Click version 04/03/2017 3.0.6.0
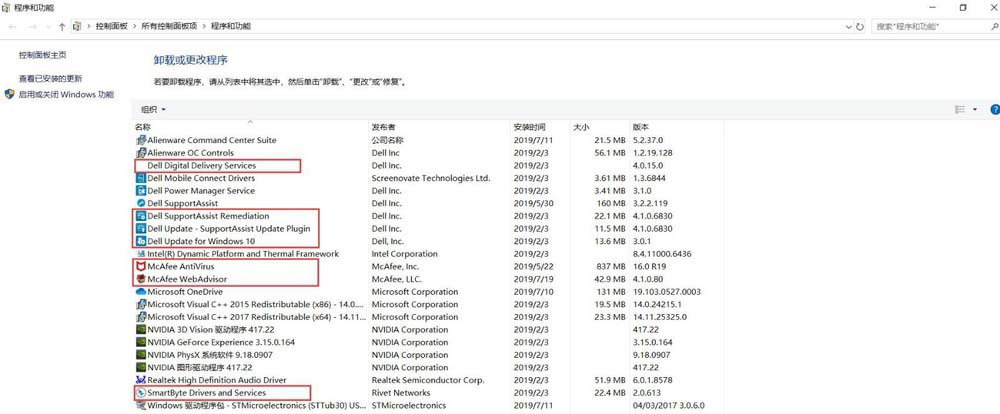This screenshot has height=414, width=1000. pyautogui.click(x=668, y=406)
